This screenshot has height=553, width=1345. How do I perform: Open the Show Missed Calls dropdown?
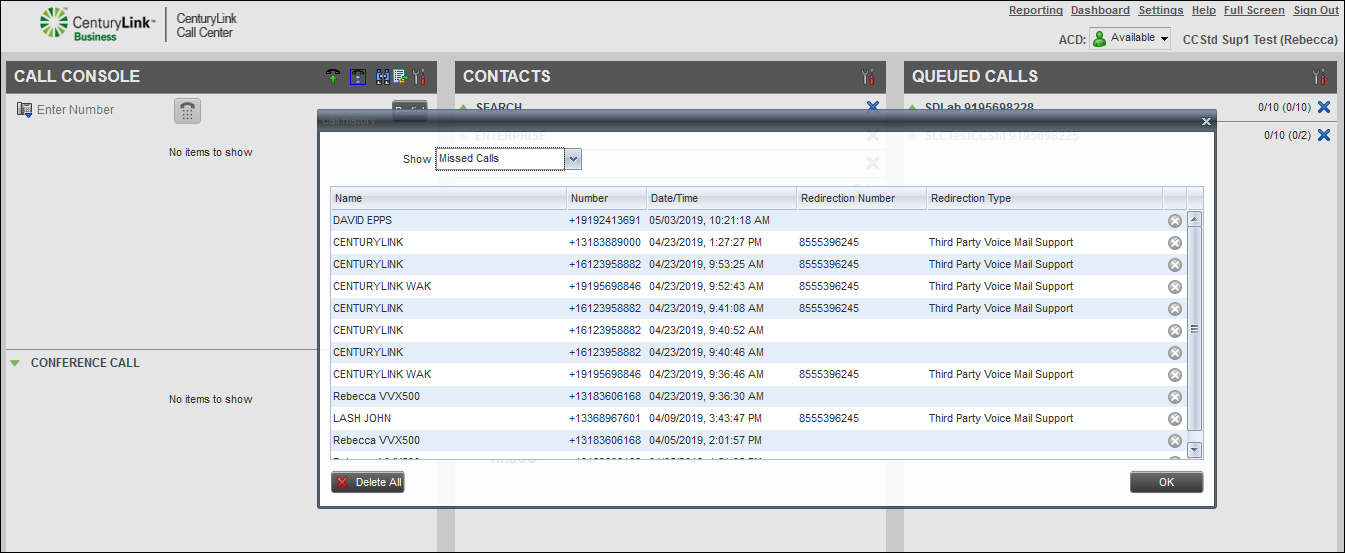click(x=573, y=159)
